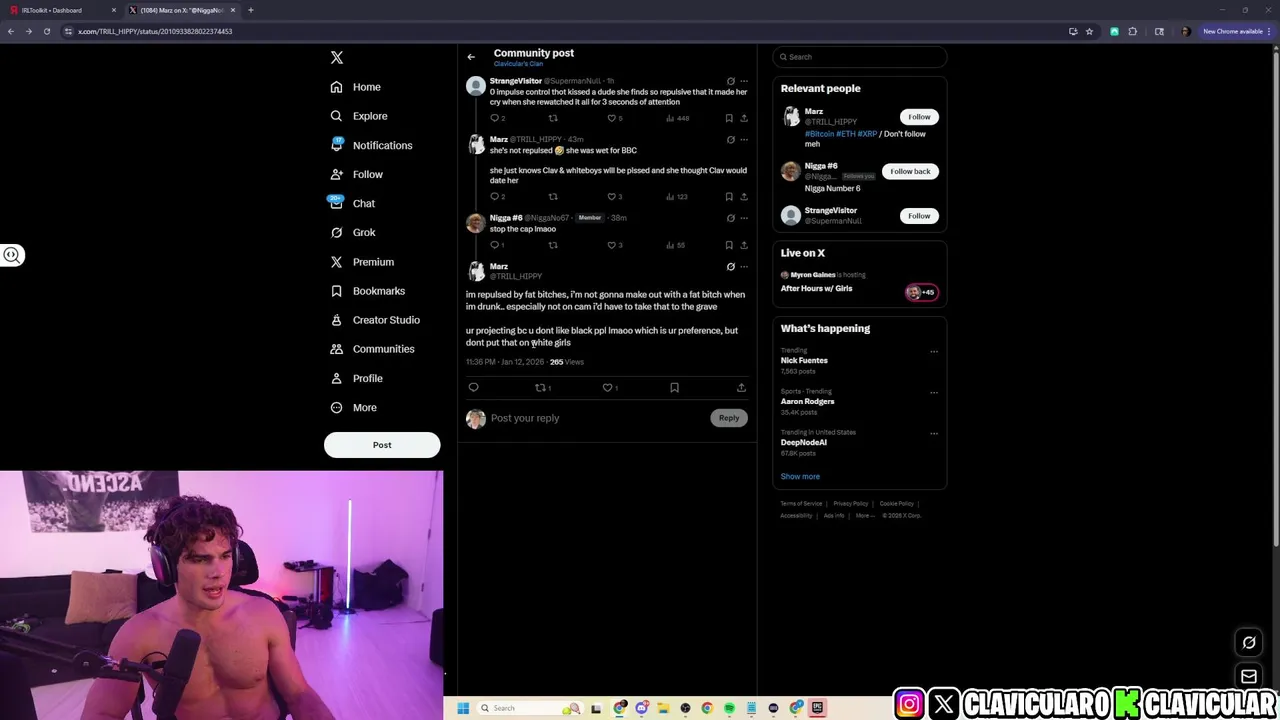Open more options on 'stop the cap' reply
This screenshot has width=1280, height=720.
[743, 218]
